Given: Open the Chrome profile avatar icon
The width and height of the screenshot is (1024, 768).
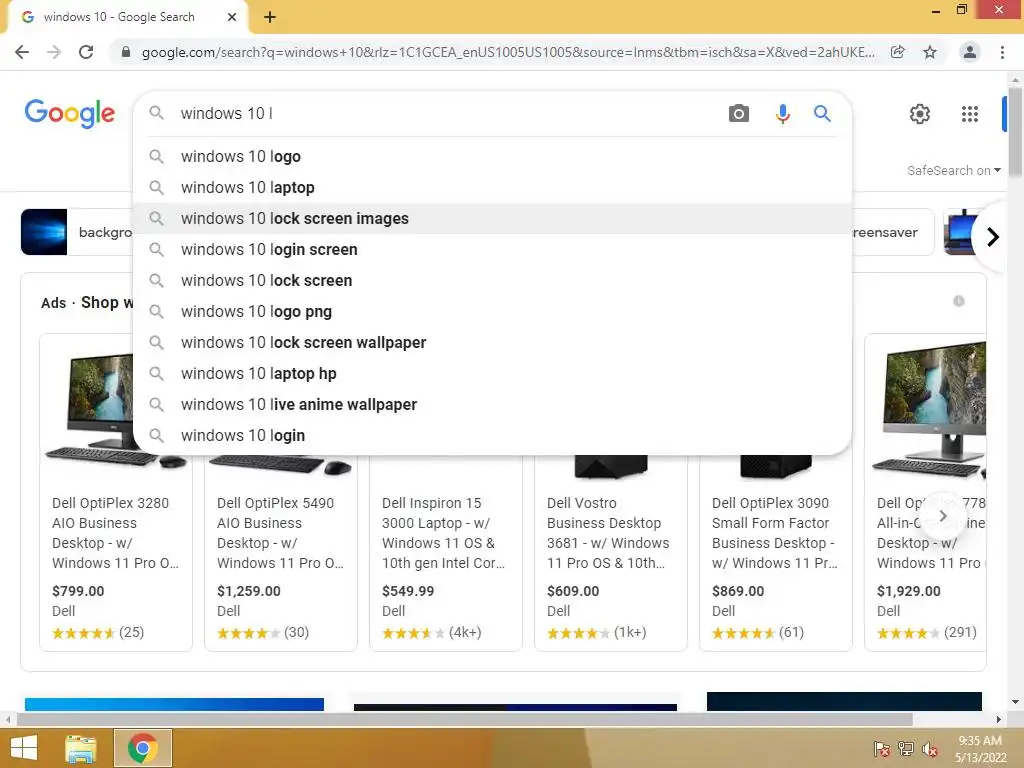Looking at the screenshot, I should click(x=970, y=52).
